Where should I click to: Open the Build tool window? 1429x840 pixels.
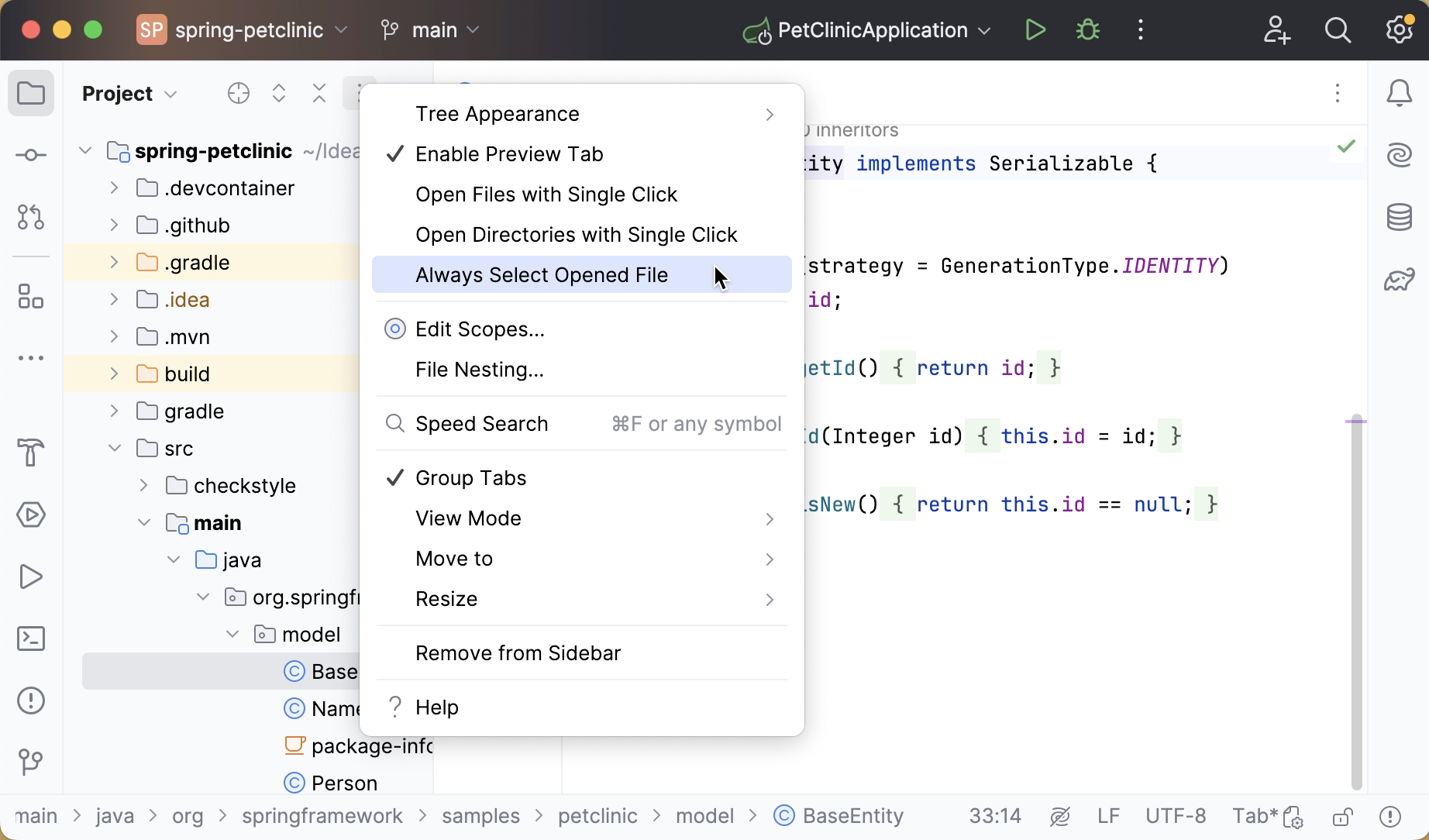(x=31, y=452)
